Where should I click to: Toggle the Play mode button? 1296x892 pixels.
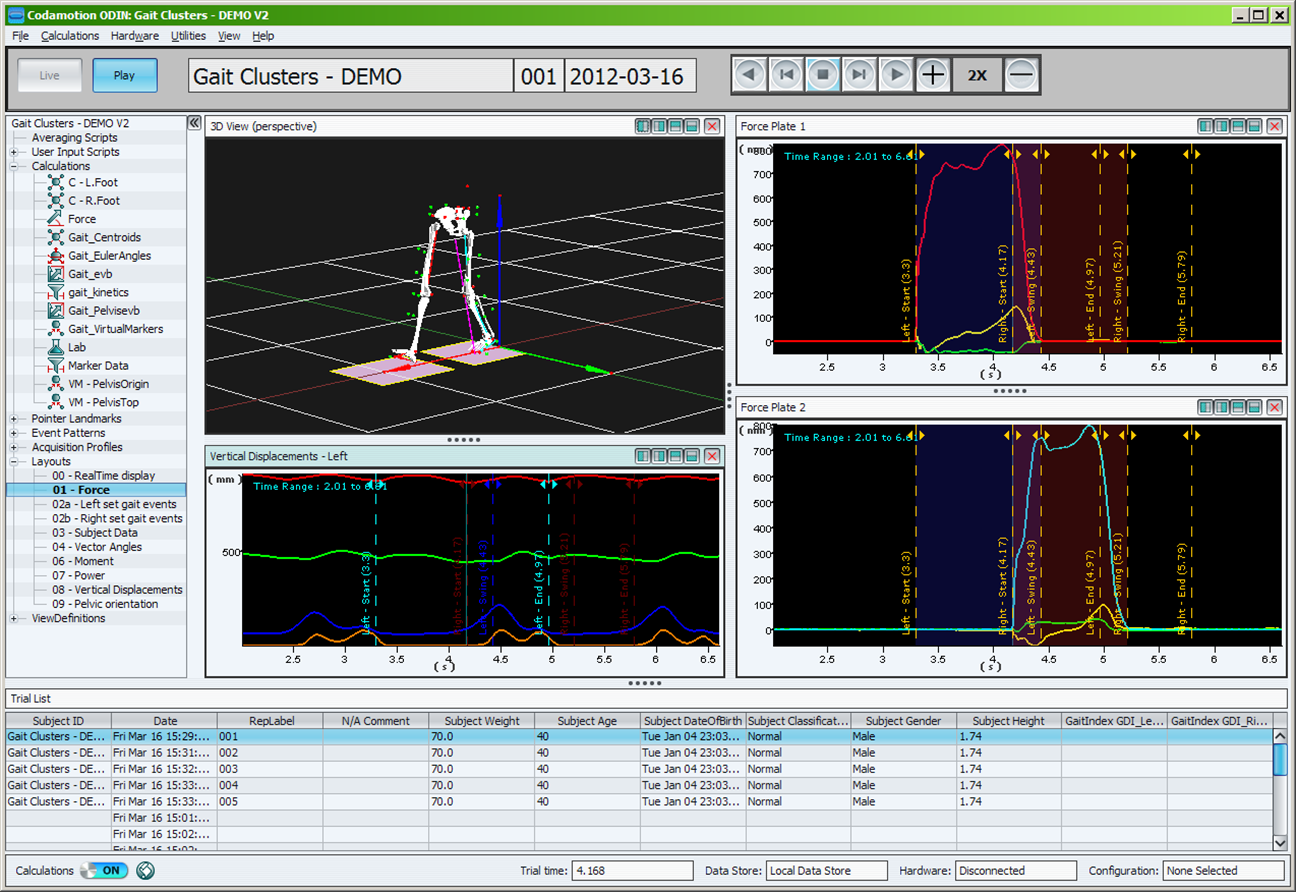(x=125, y=75)
